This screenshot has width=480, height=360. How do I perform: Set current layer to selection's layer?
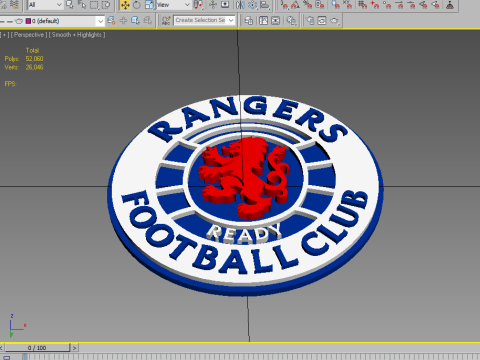point(148,21)
